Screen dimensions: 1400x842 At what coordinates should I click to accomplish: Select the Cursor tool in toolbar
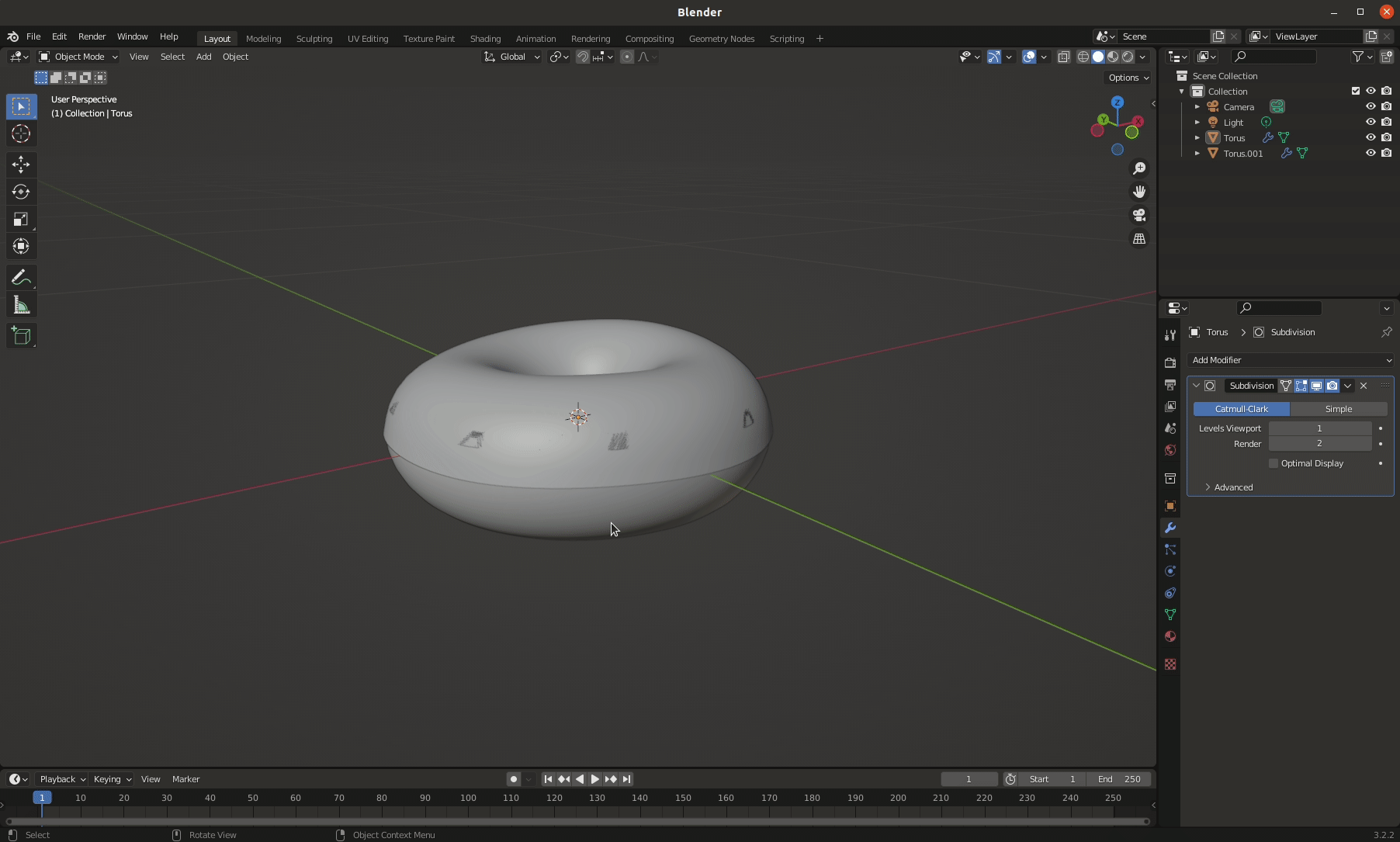[x=21, y=133]
